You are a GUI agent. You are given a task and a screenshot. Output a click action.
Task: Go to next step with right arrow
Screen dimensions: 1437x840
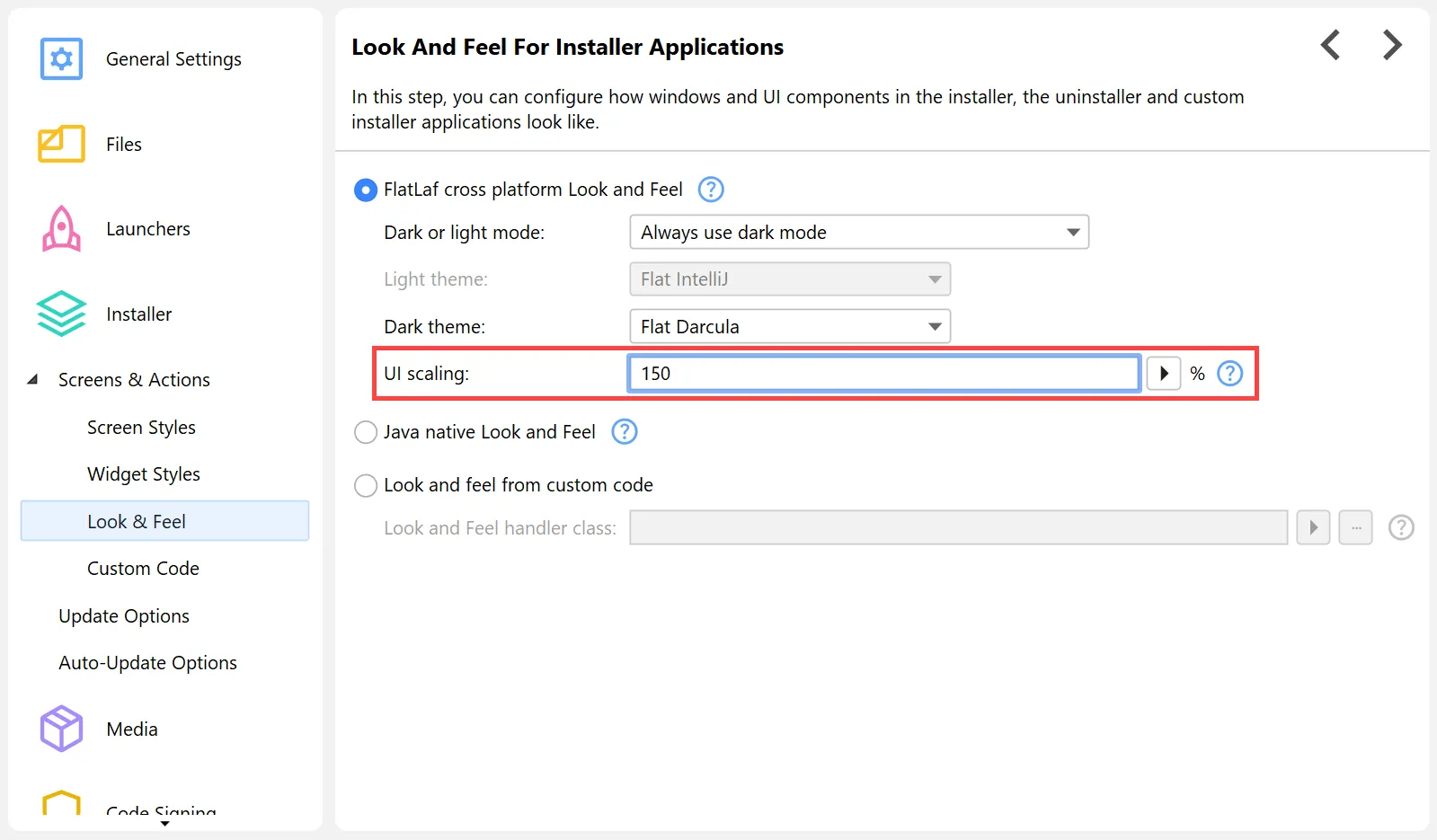(x=1391, y=45)
